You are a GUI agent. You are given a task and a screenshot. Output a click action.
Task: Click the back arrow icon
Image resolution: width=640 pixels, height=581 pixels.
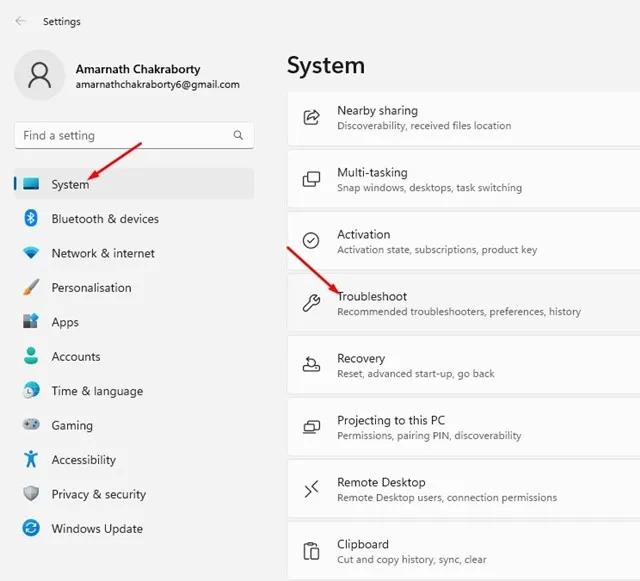pyautogui.click(x=20, y=21)
